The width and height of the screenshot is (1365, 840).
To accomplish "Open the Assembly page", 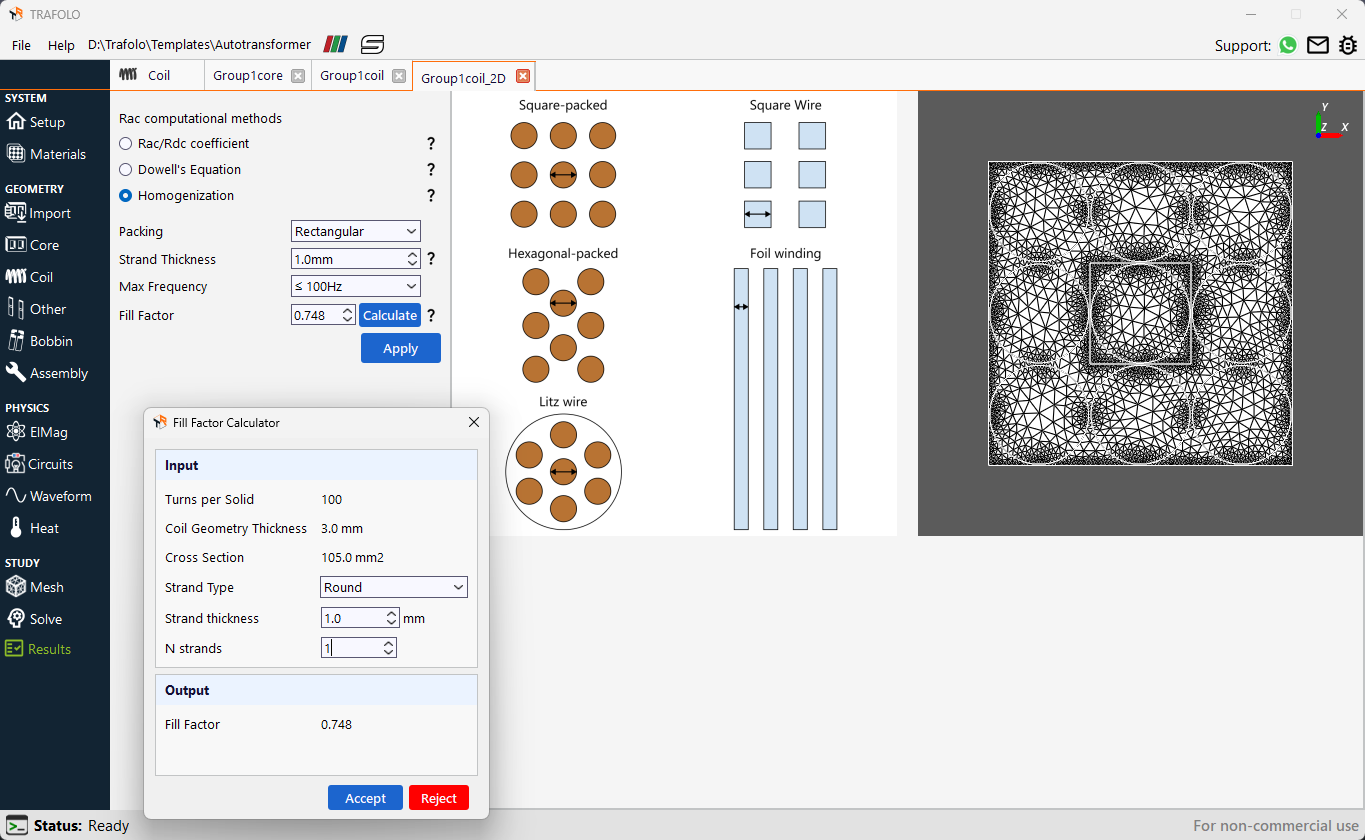I will tap(47, 373).
